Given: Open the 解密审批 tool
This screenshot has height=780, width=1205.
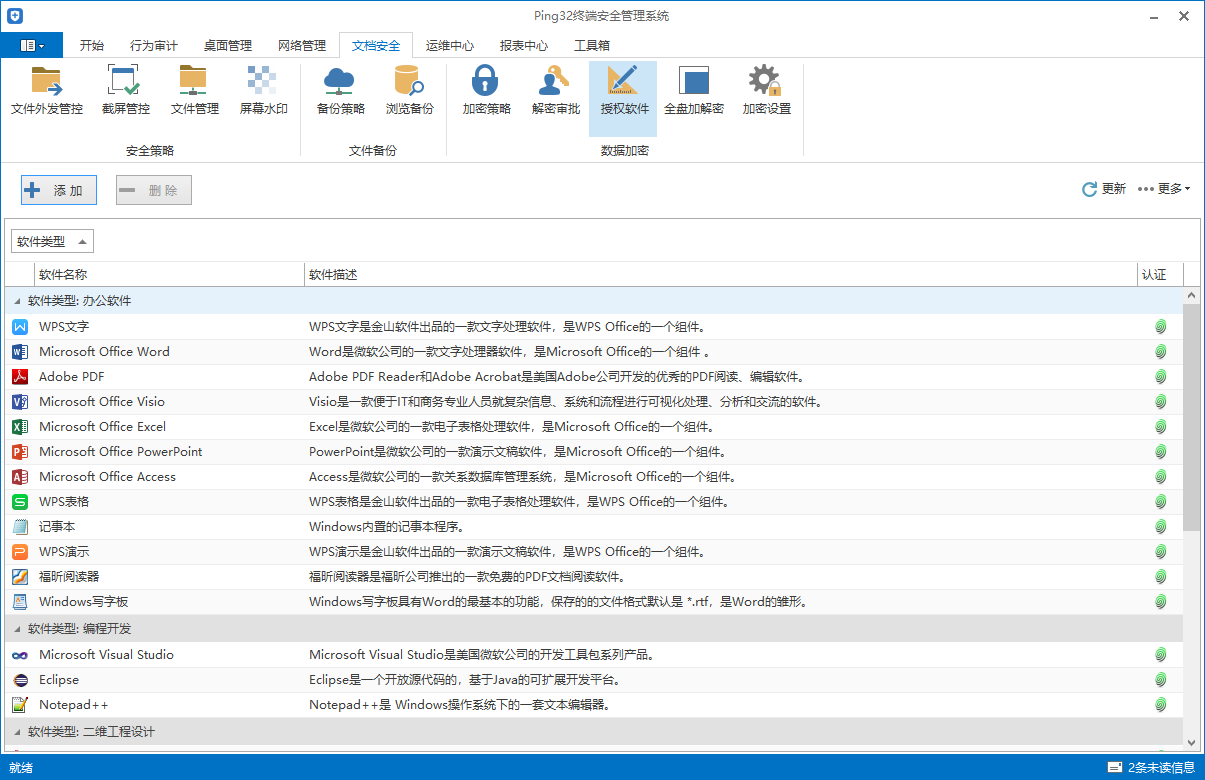Looking at the screenshot, I should (x=555, y=90).
